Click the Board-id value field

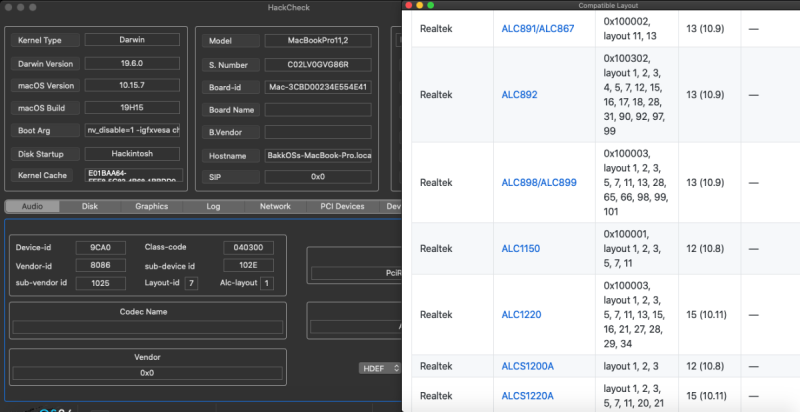click(318, 87)
